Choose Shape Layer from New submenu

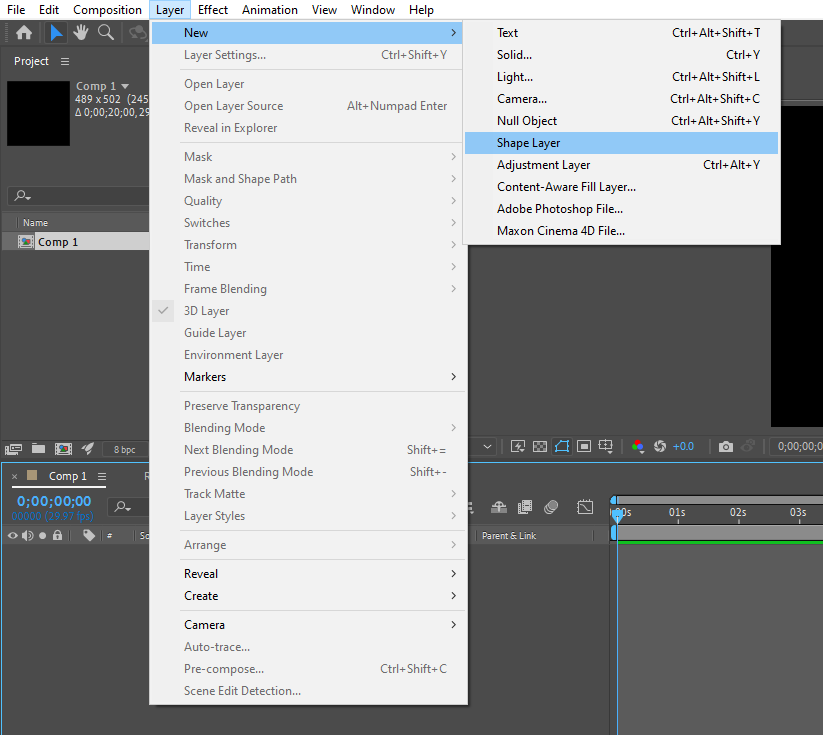coord(528,143)
